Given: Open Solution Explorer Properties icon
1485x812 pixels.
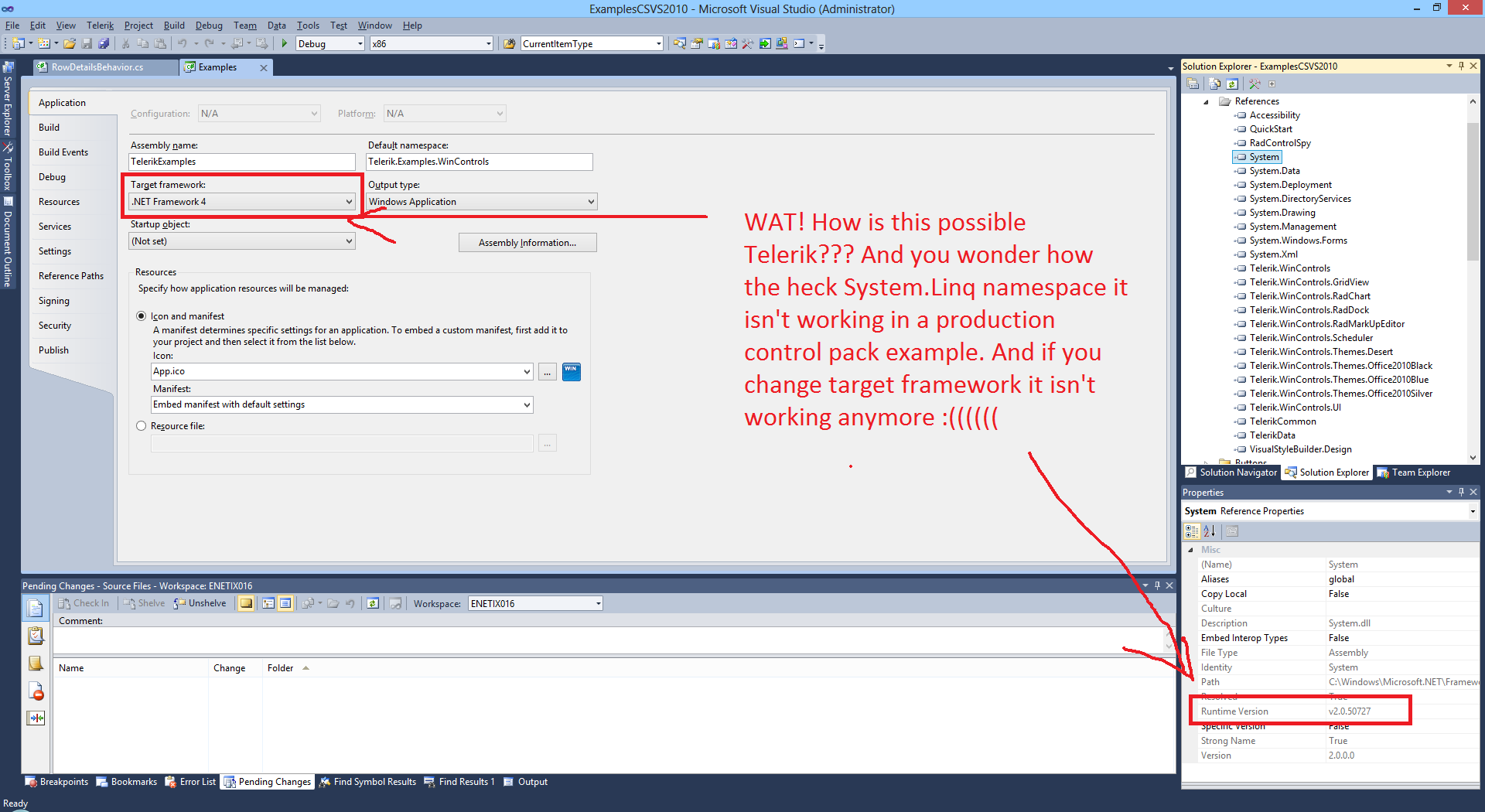Looking at the screenshot, I should (x=1193, y=84).
